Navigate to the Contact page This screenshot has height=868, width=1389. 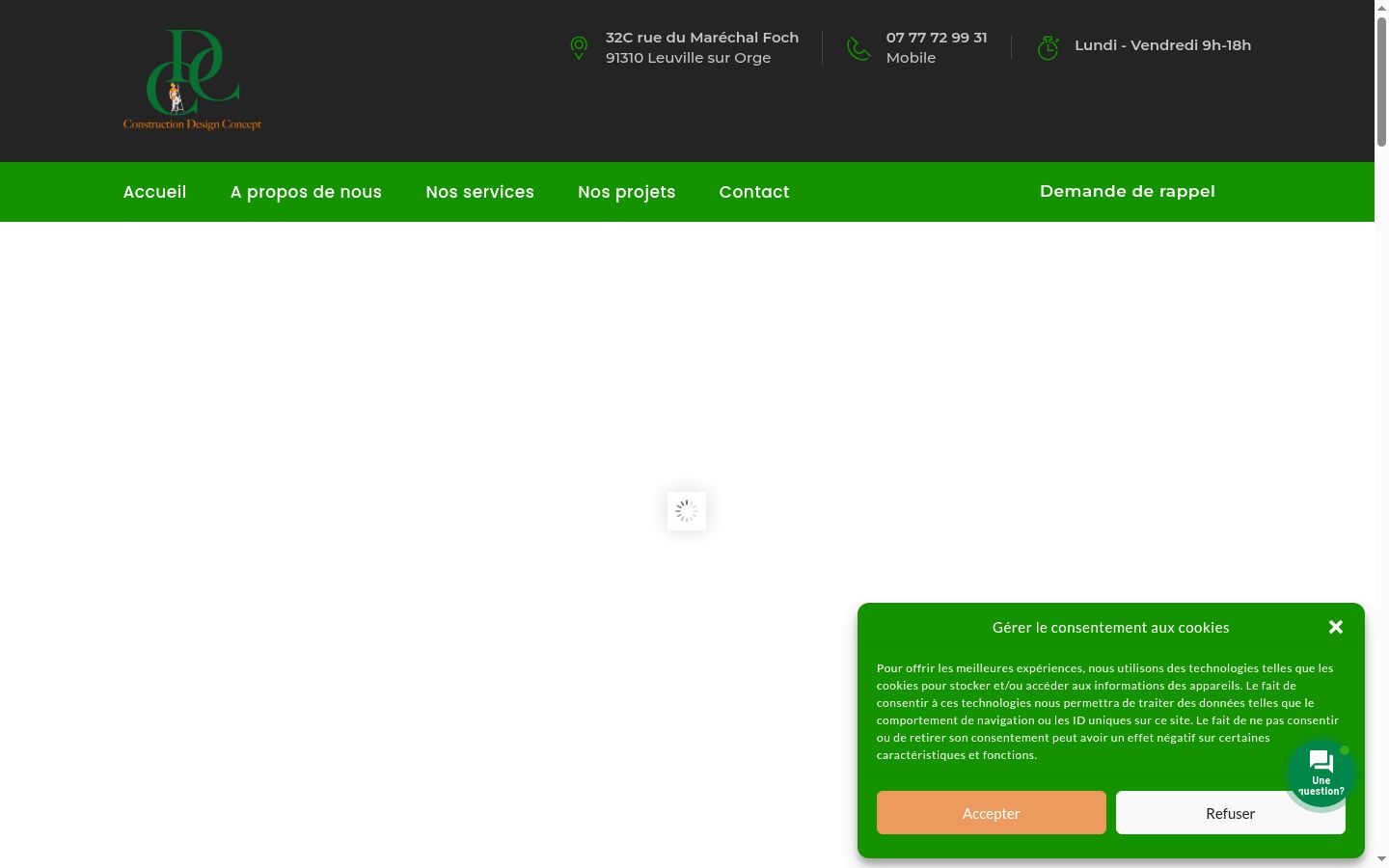click(x=754, y=192)
